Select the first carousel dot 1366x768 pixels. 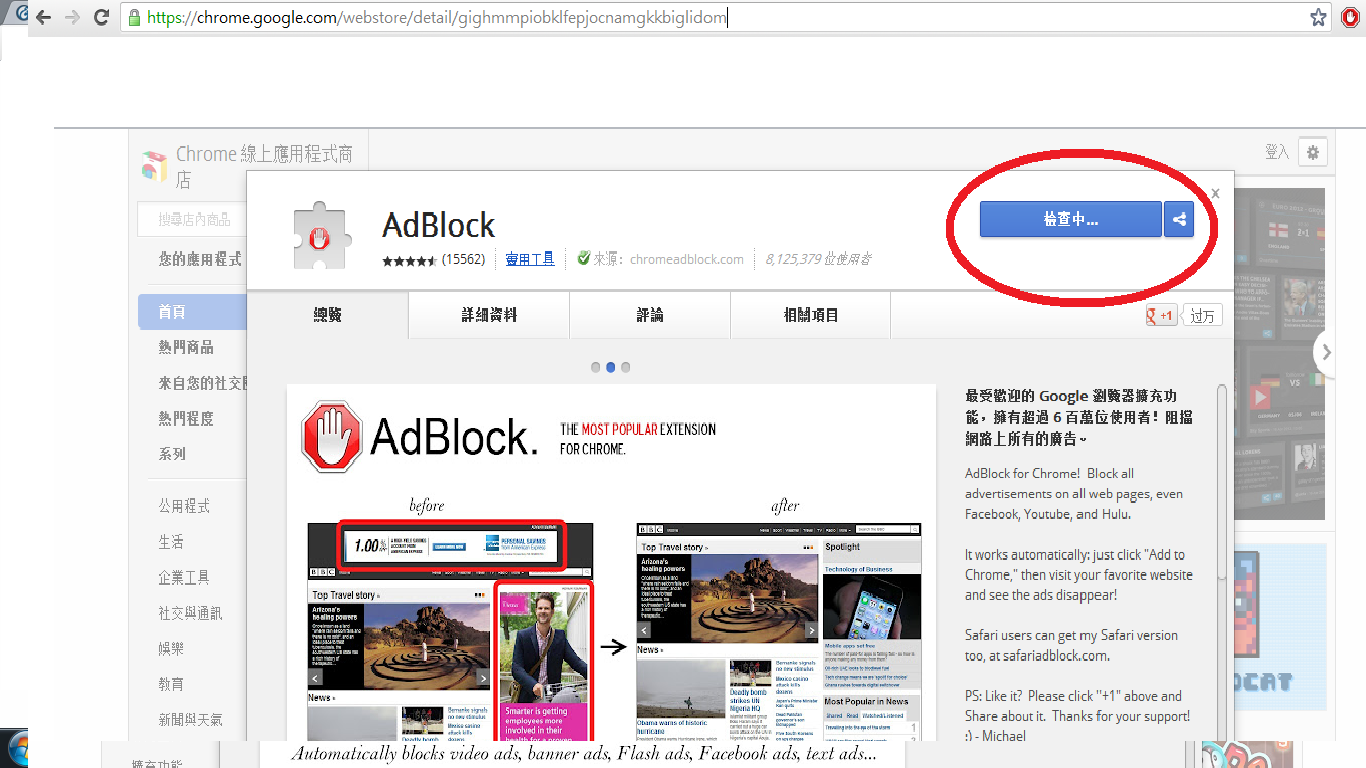[x=596, y=367]
